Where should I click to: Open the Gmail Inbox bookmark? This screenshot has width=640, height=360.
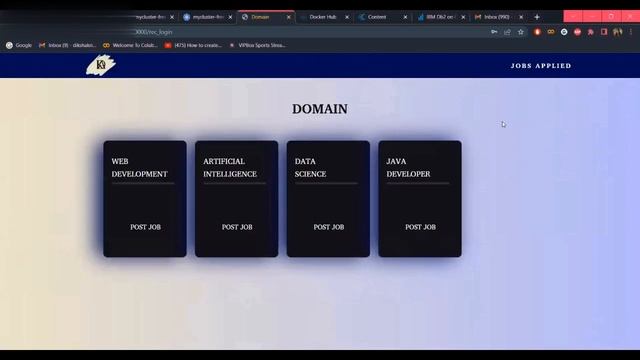(x=67, y=45)
